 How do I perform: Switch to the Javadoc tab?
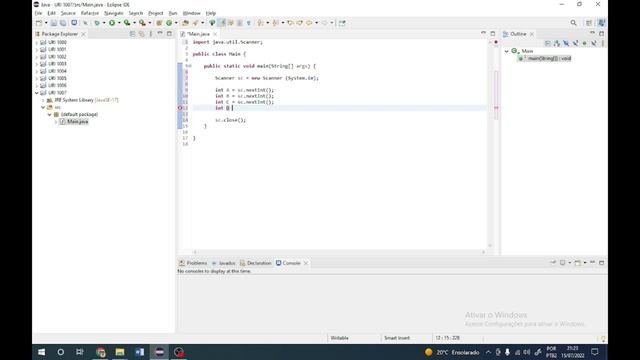click(223, 263)
